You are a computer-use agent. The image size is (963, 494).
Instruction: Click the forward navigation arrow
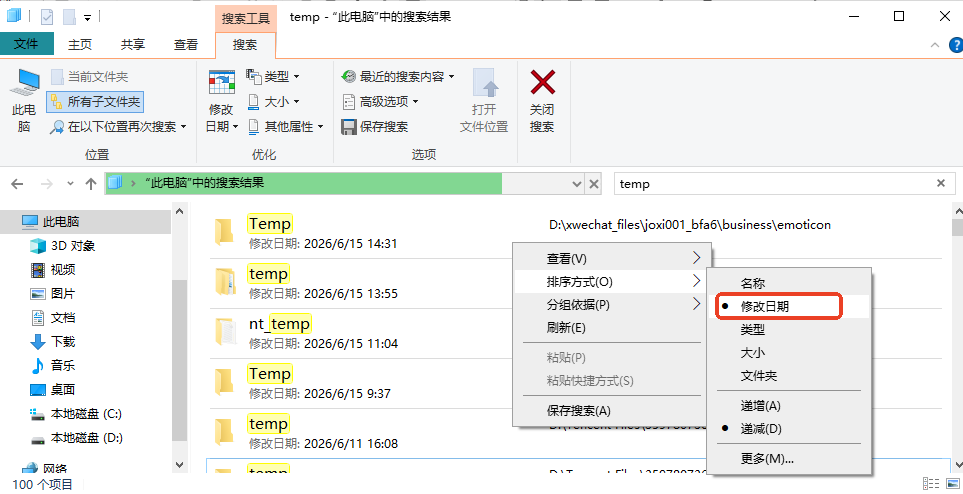click(x=46, y=184)
